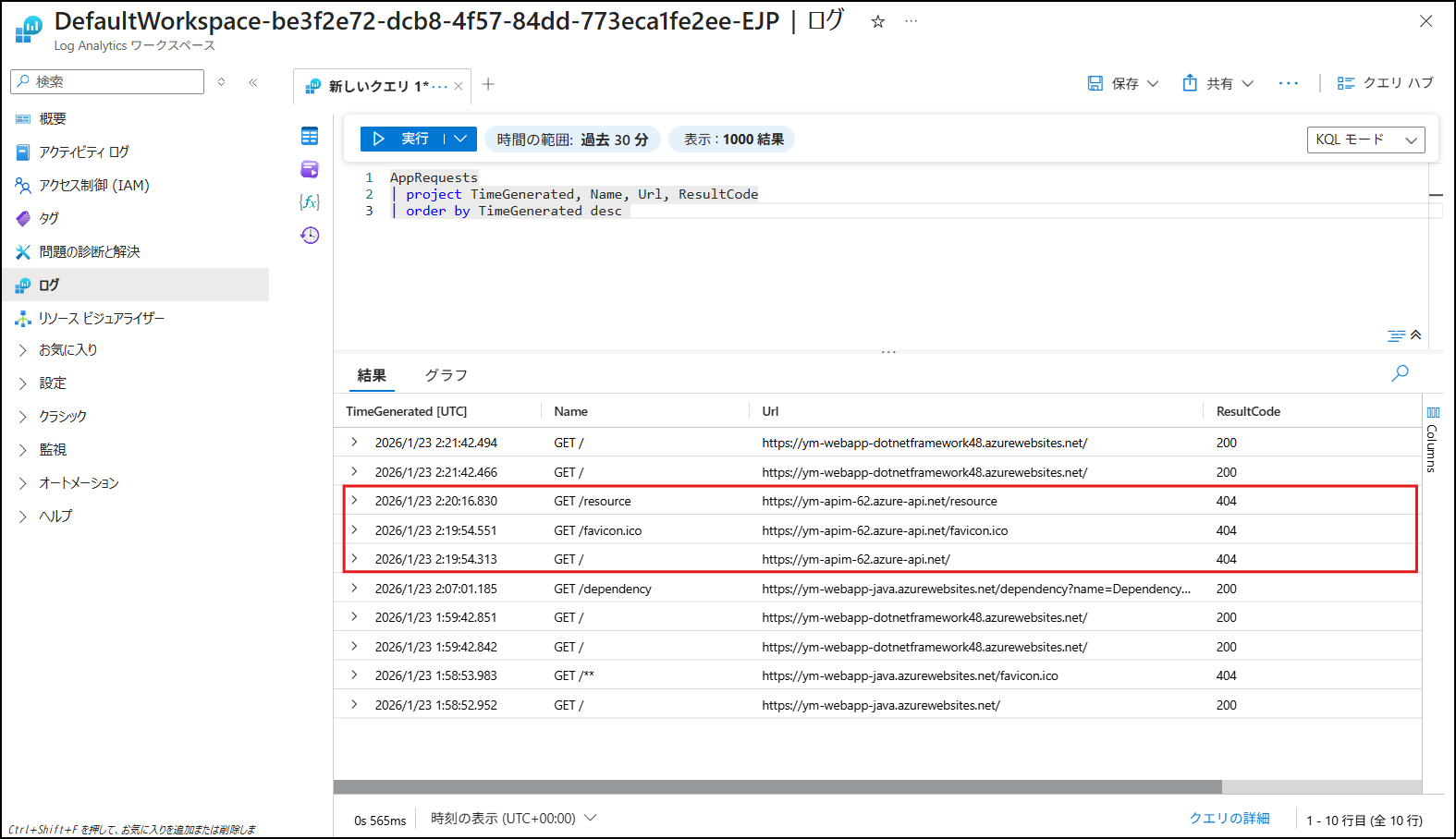The width and height of the screenshot is (1456, 839).
Task: Expand the row at 1:58:52.952
Action: click(354, 705)
